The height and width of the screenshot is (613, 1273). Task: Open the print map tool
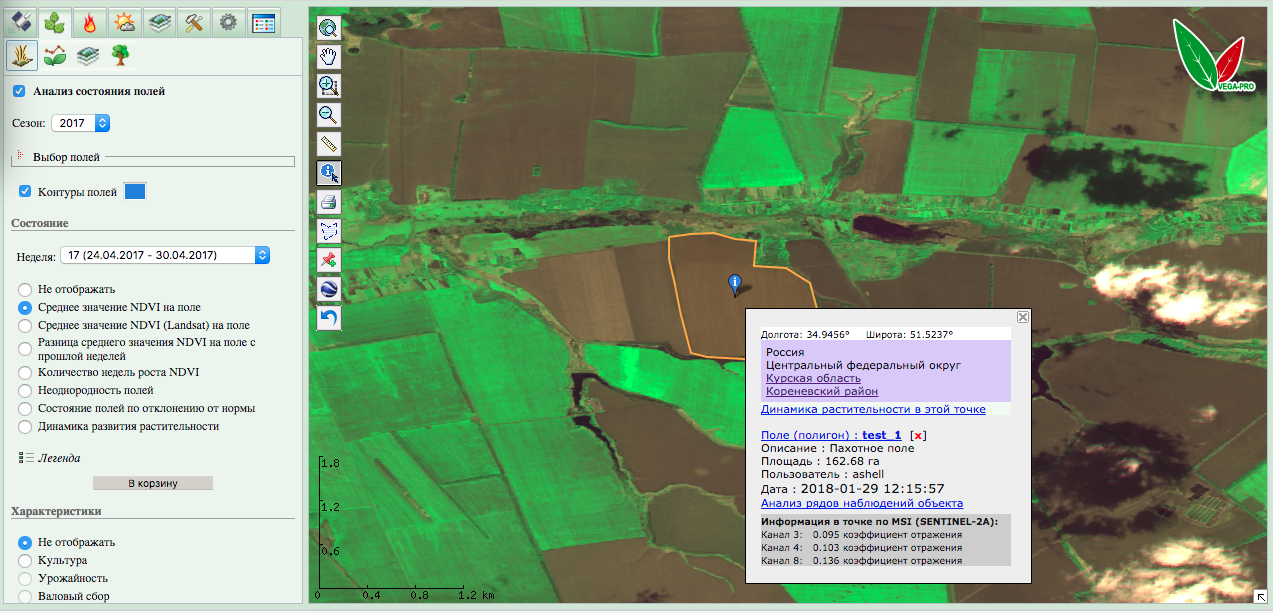tap(330, 200)
